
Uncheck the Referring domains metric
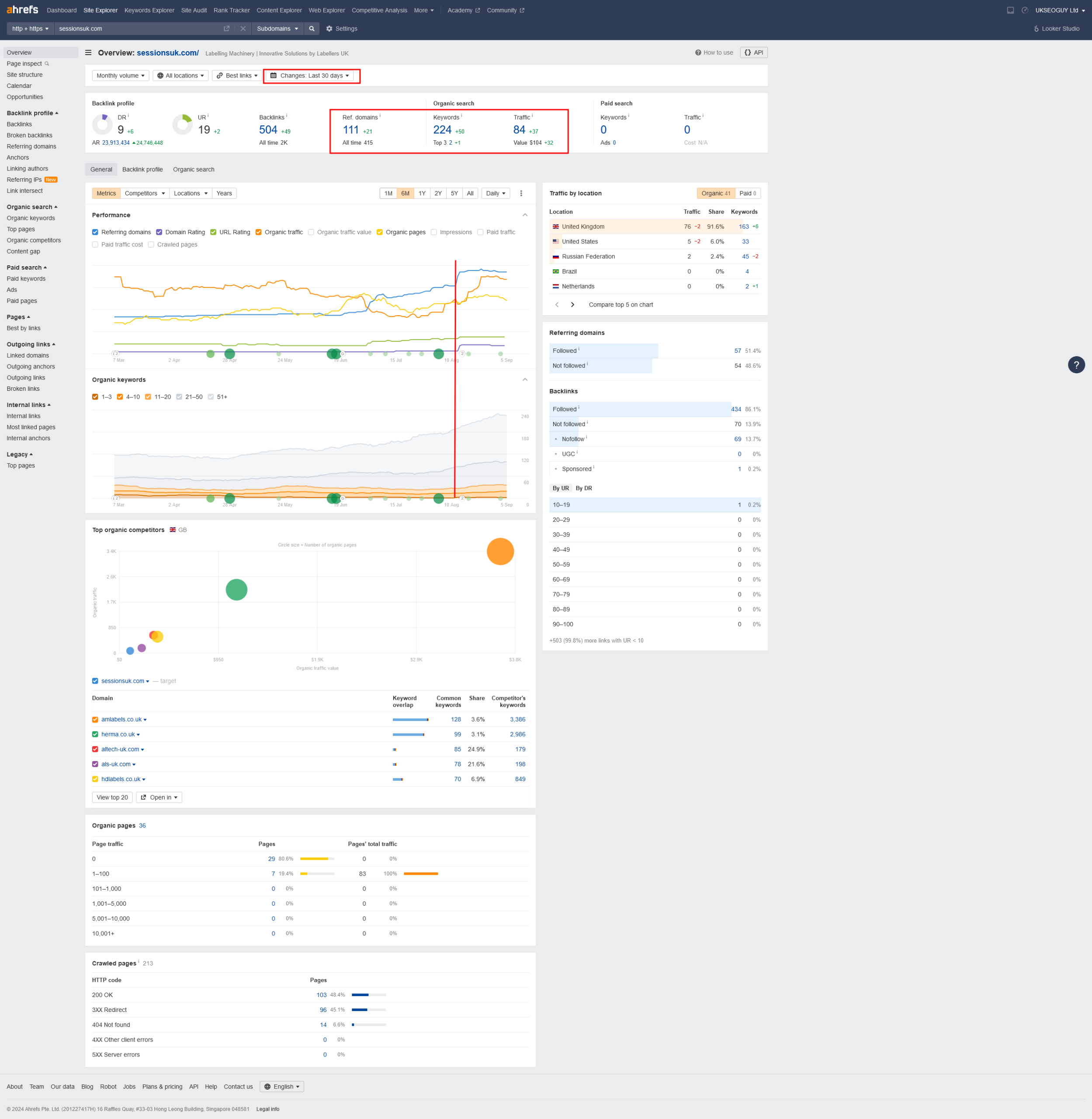(x=95, y=233)
